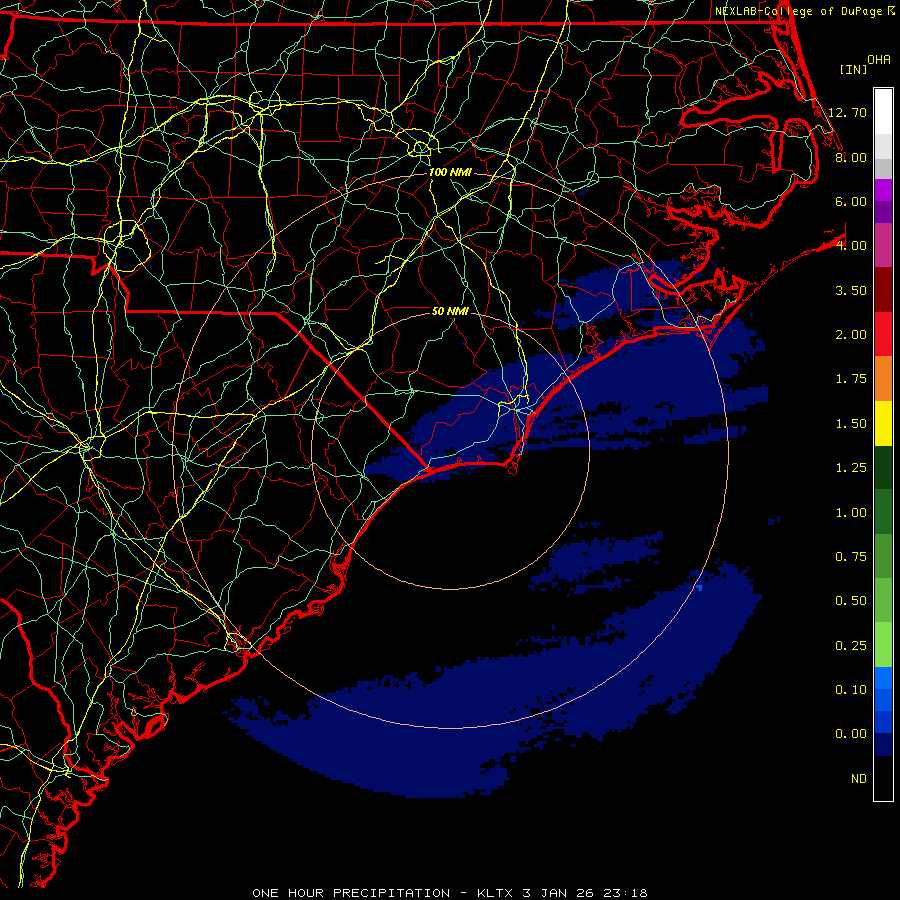The height and width of the screenshot is (900, 900).
Task: Click the "[IN]" units label
Action: [853, 69]
